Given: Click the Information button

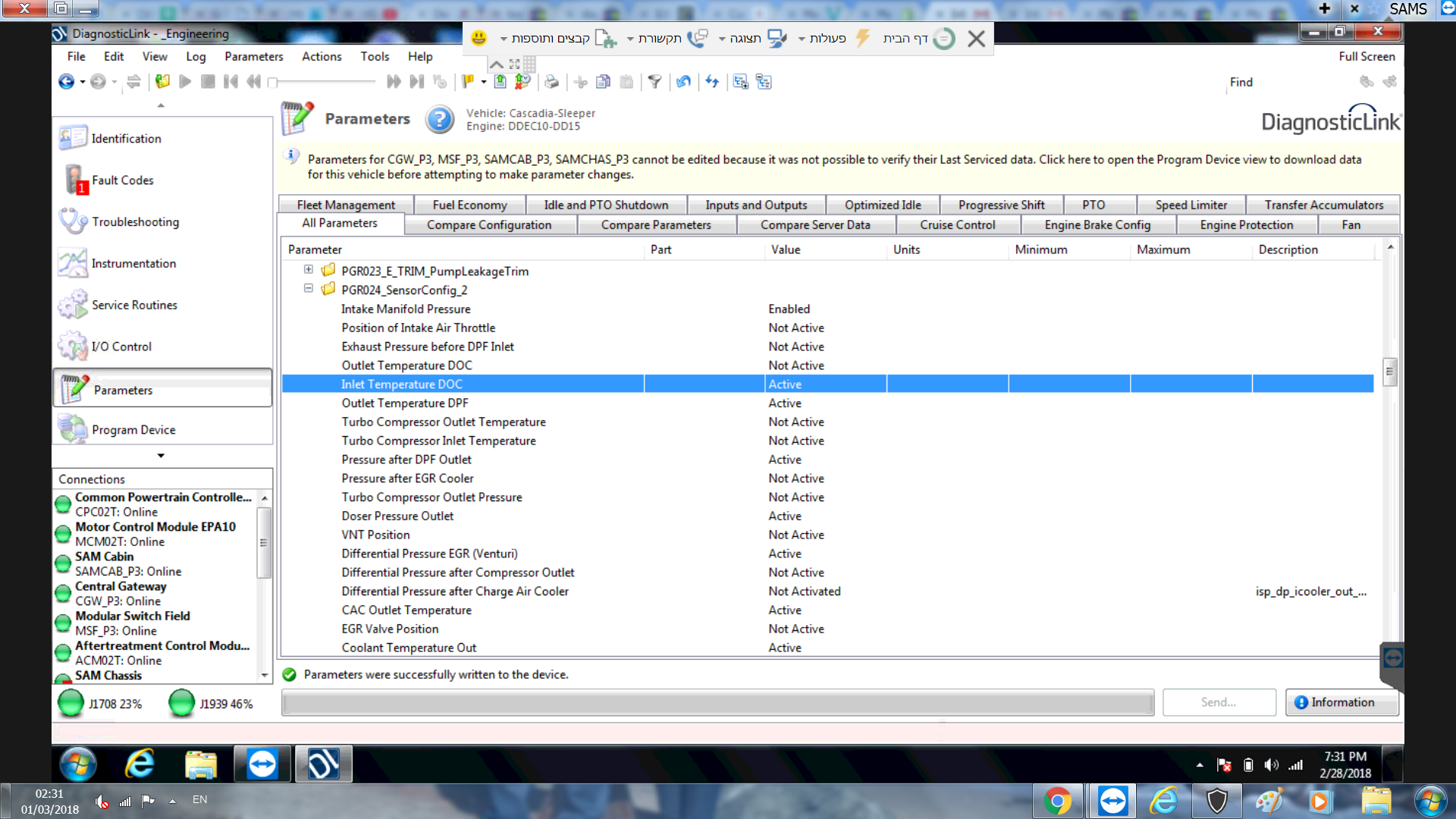Looking at the screenshot, I should (x=1334, y=701).
